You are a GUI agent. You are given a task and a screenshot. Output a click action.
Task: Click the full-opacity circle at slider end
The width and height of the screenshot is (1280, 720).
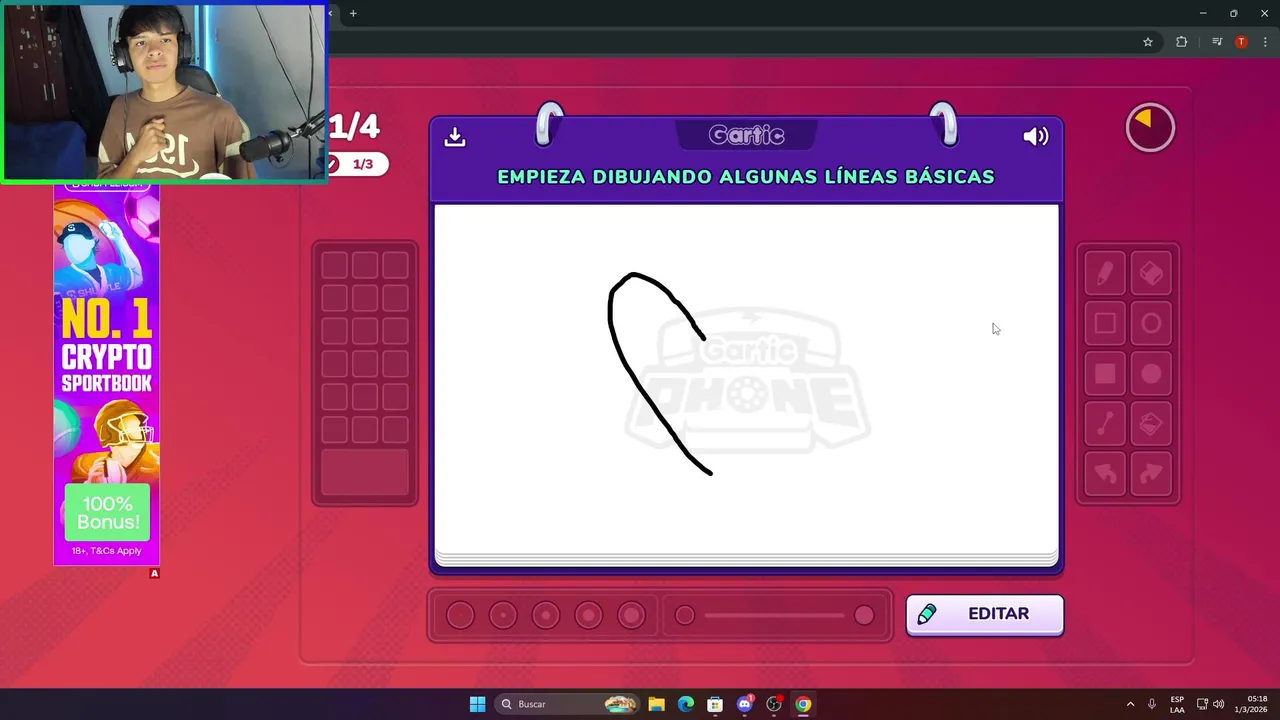click(864, 615)
